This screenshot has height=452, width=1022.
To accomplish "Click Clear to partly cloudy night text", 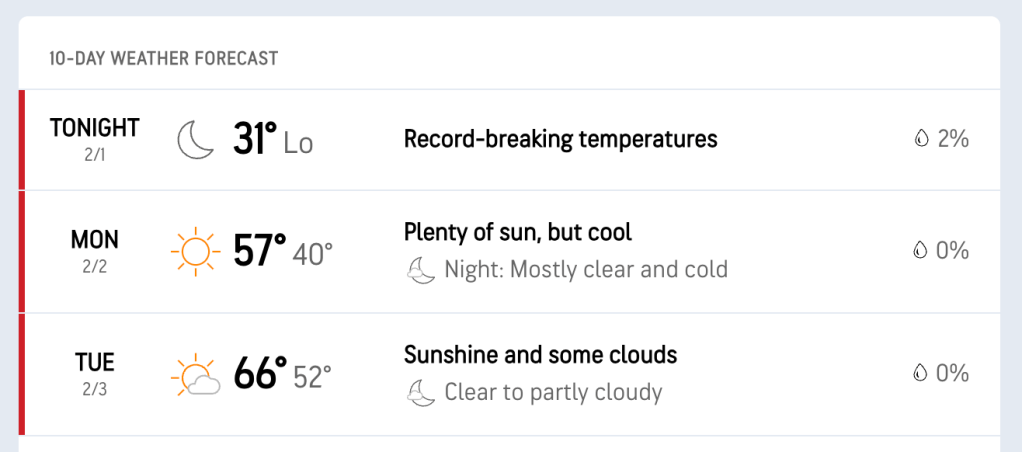I will click(x=553, y=392).
